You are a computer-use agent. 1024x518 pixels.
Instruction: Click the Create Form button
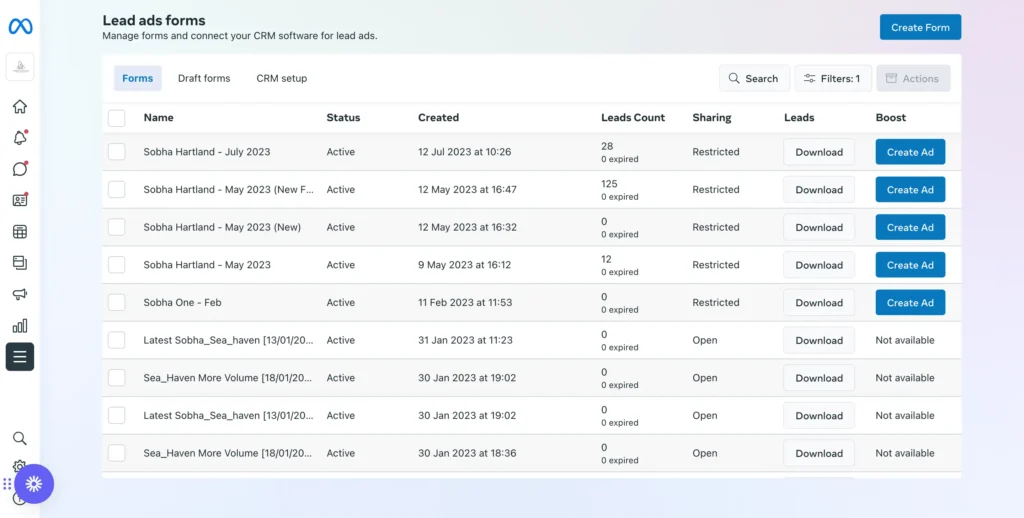(920, 27)
